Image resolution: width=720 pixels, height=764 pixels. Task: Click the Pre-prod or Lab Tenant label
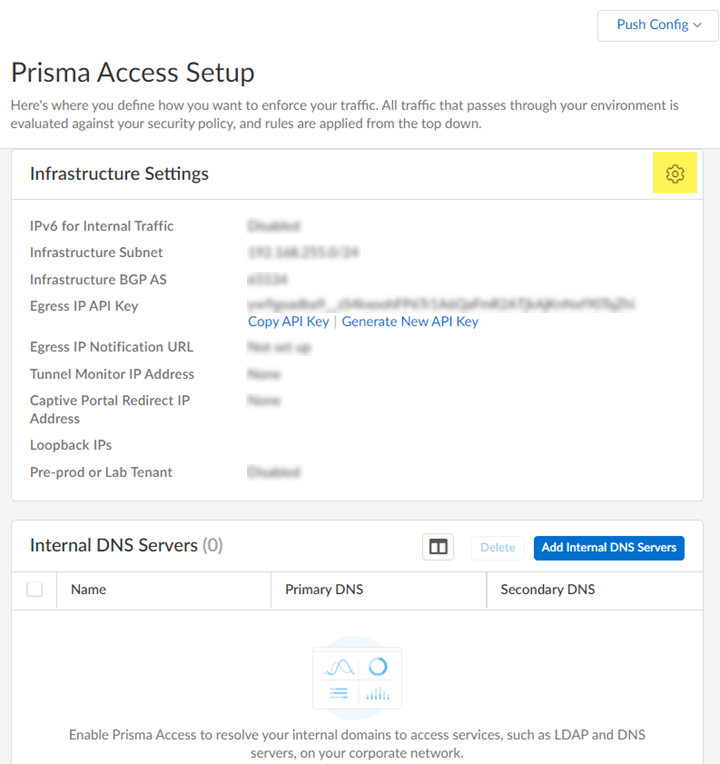point(101,472)
